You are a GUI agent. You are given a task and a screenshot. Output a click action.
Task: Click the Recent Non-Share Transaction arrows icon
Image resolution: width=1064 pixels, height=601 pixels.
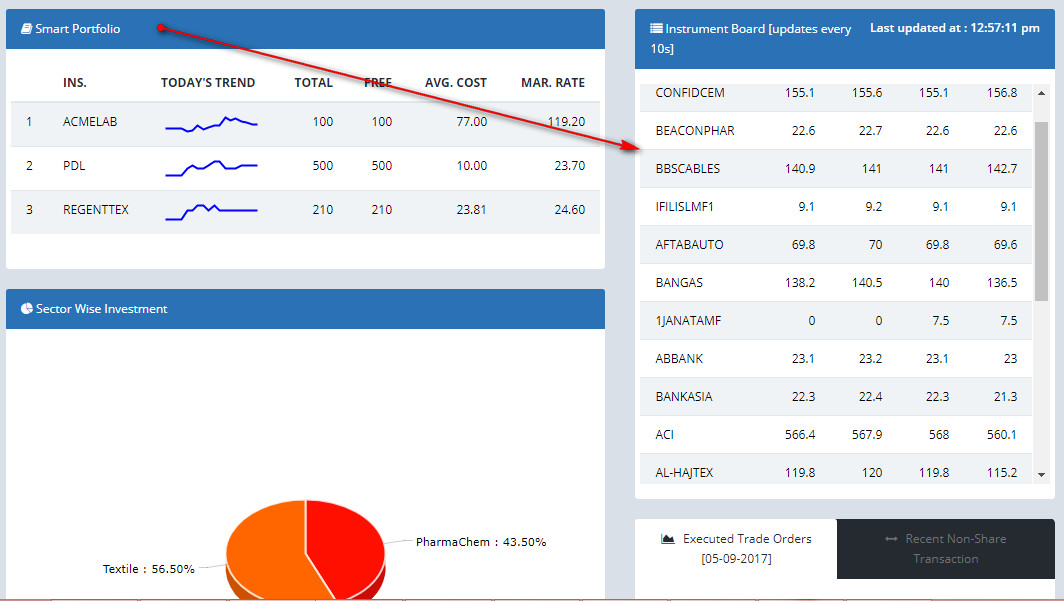pos(891,539)
